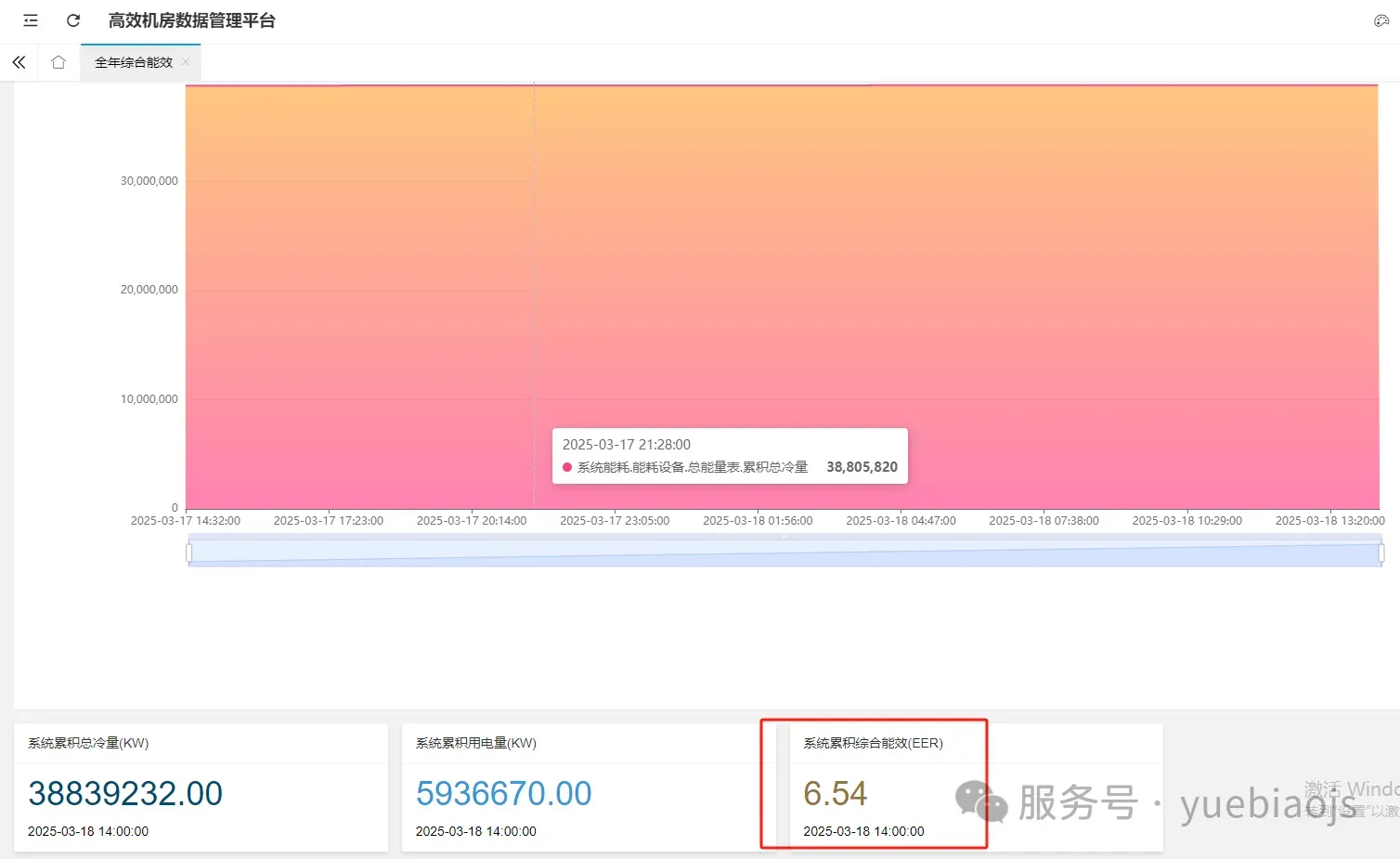The width and height of the screenshot is (1400, 859).
Task: Click the 系统累积综合能效(EER) card title
Action: [874, 743]
